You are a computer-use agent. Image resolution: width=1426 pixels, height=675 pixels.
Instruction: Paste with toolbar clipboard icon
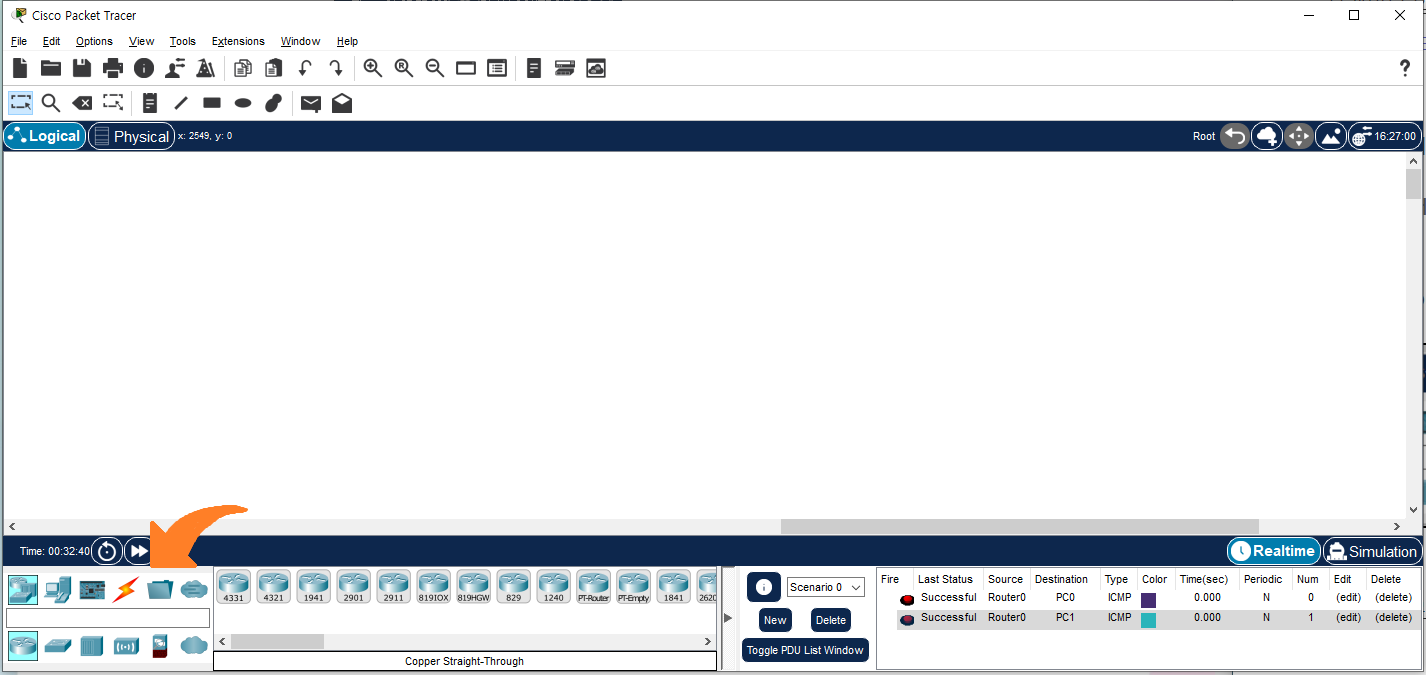[x=273, y=68]
